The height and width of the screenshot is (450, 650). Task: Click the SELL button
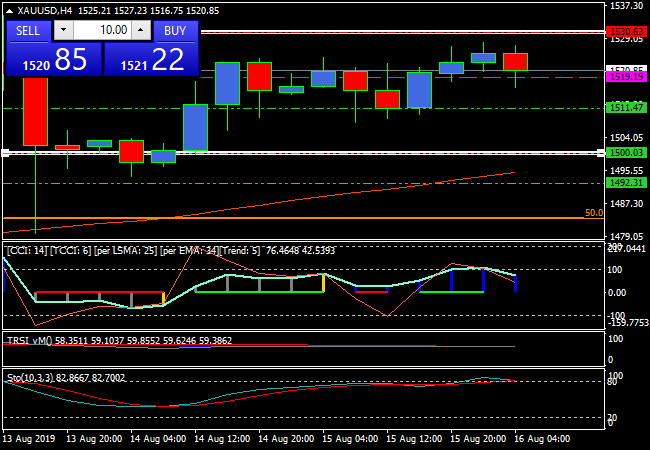pyautogui.click(x=28, y=30)
